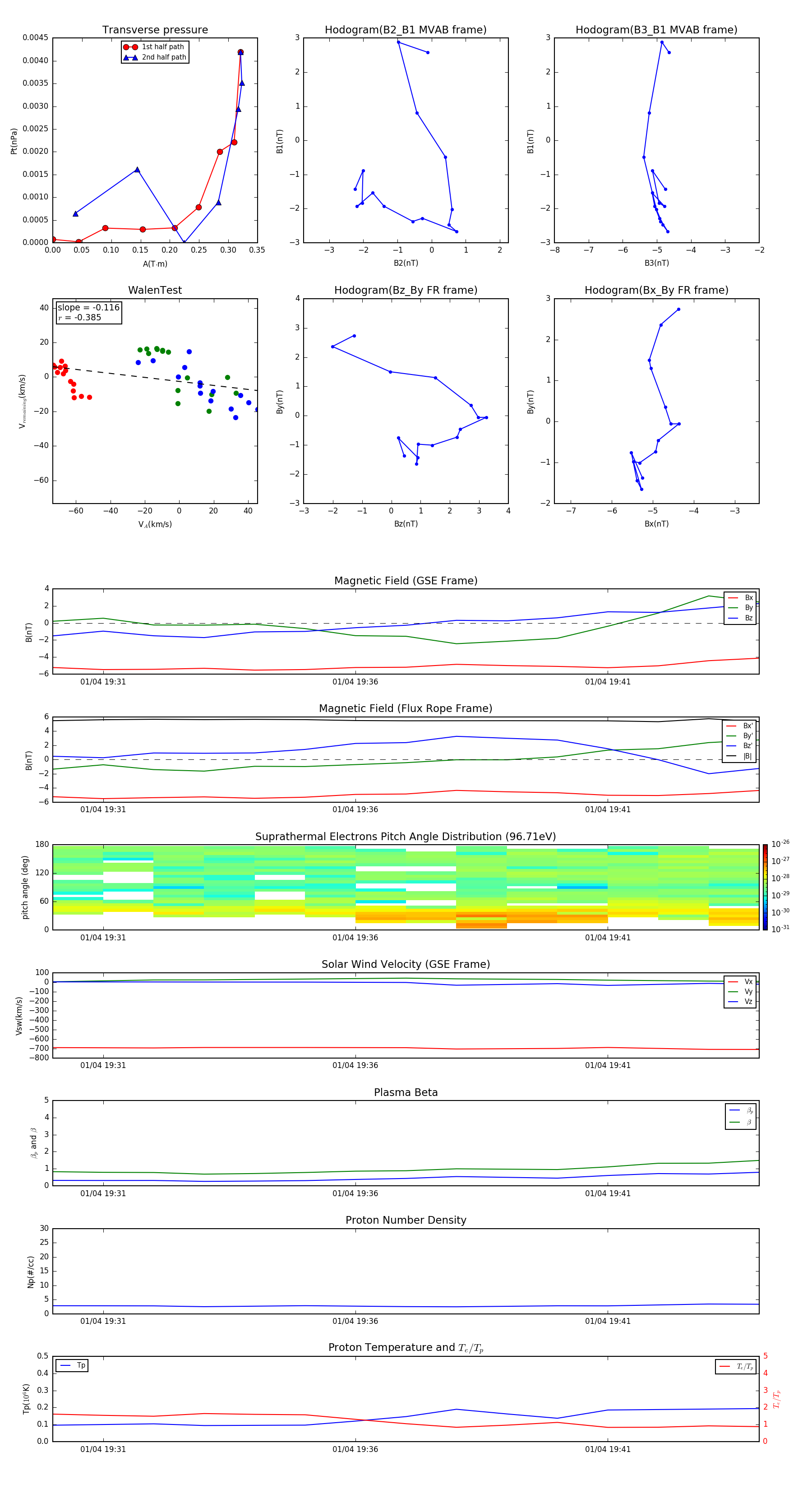Click the Suprathermal Electrons Pitch Angle Distribution title

406,837
